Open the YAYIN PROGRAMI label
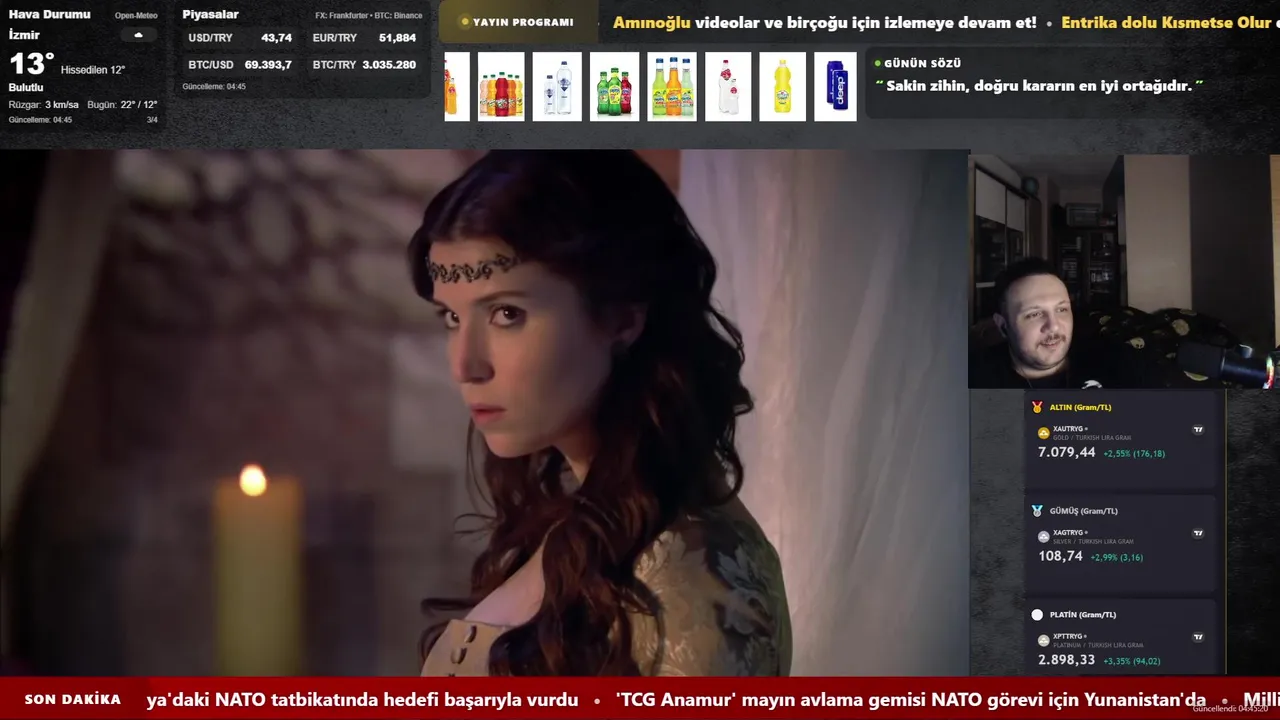This screenshot has height=720, width=1280. point(523,22)
